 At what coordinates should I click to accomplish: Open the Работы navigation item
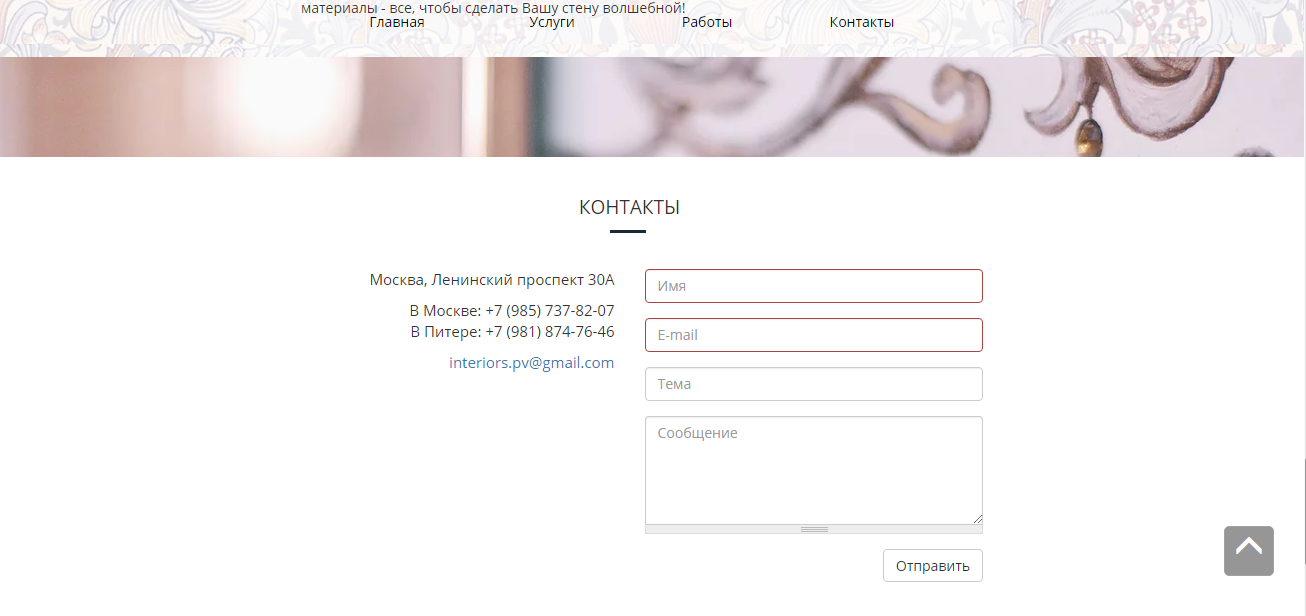pos(706,22)
